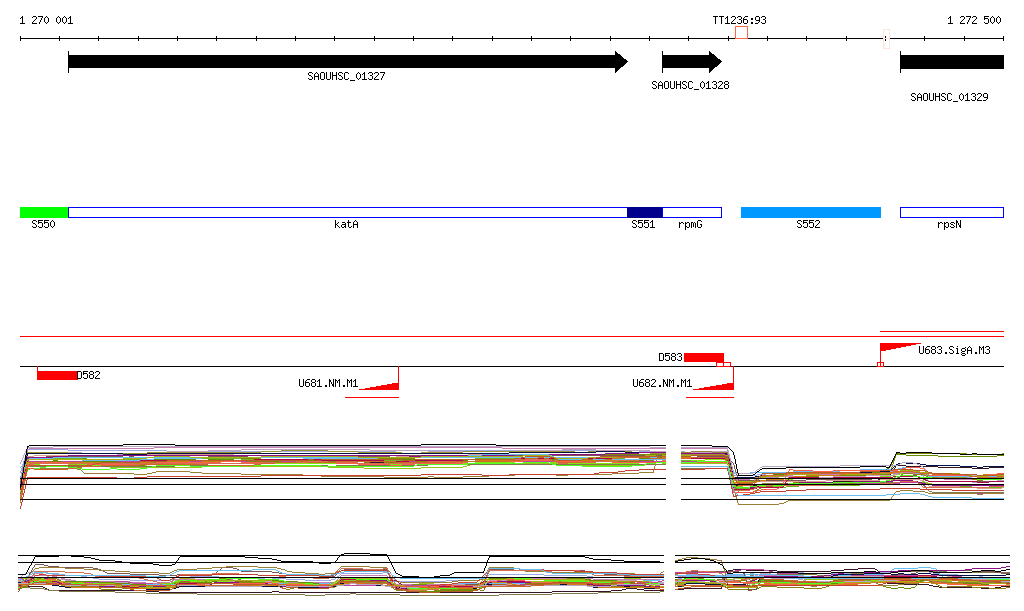This screenshot has width=1024, height=611.
Task: Select the rpsN segment box
Action: pyautogui.click(x=952, y=212)
